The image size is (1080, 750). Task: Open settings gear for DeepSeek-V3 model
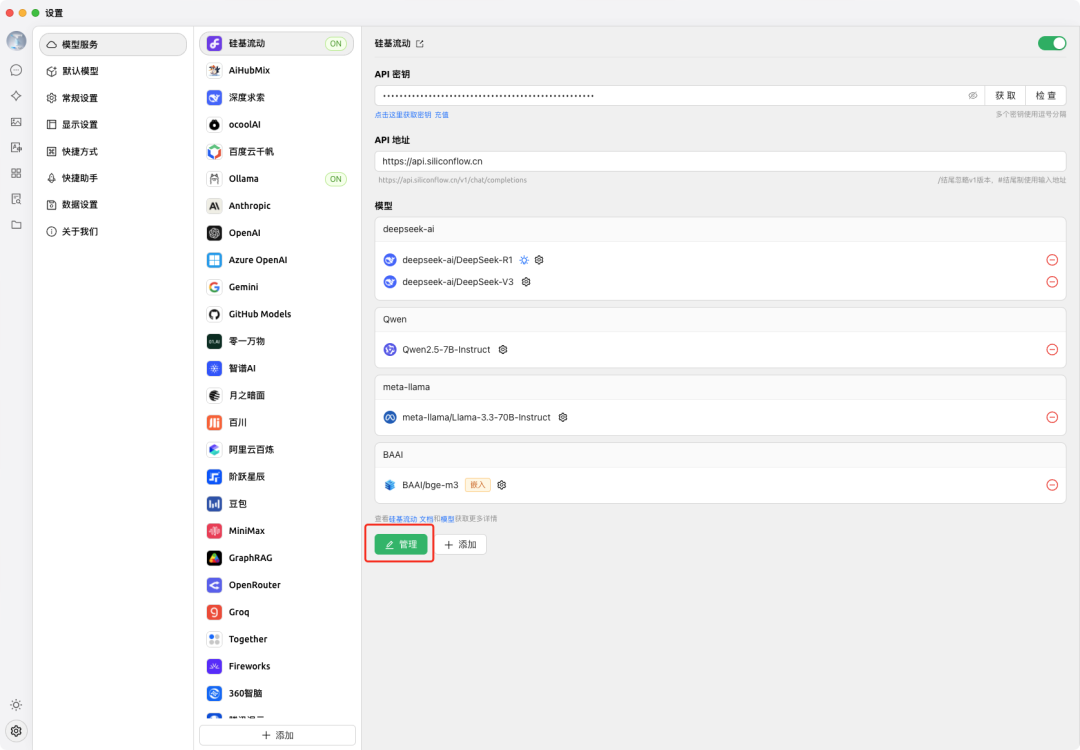pos(526,282)
